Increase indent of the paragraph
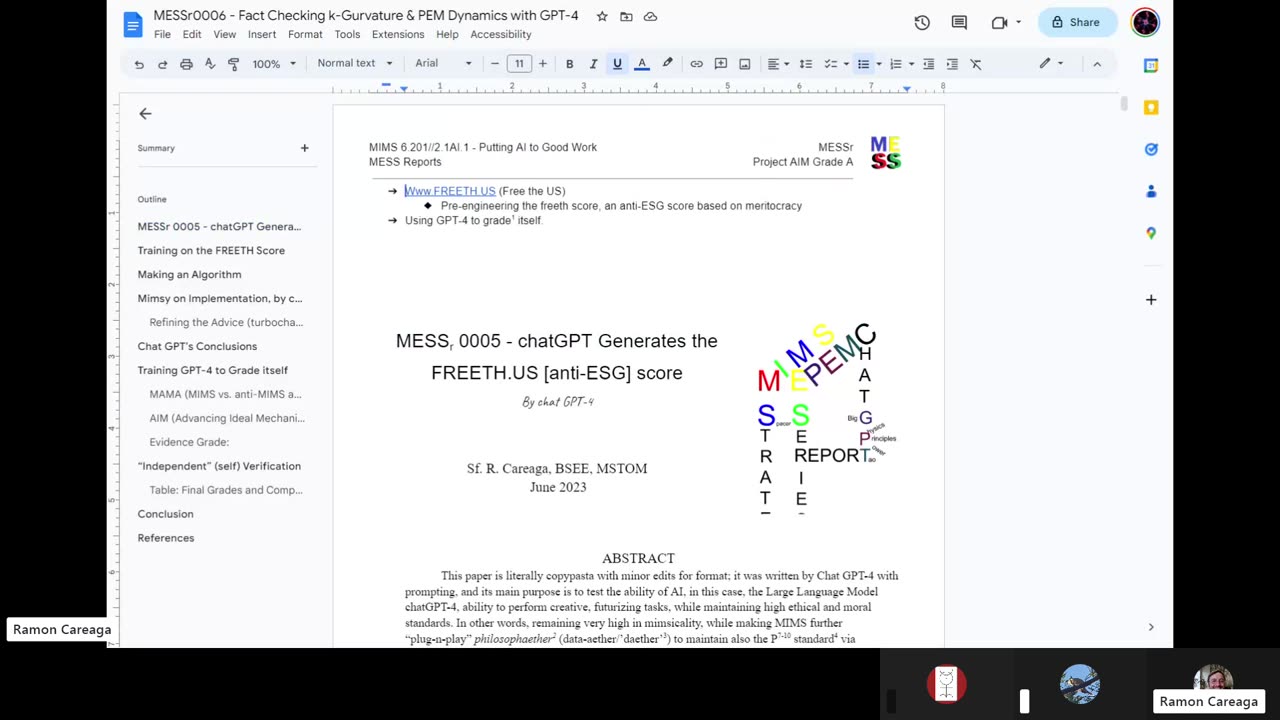The width and height of the screenshot is (1280, 720). pyautogui.click(x=952, y=64)
